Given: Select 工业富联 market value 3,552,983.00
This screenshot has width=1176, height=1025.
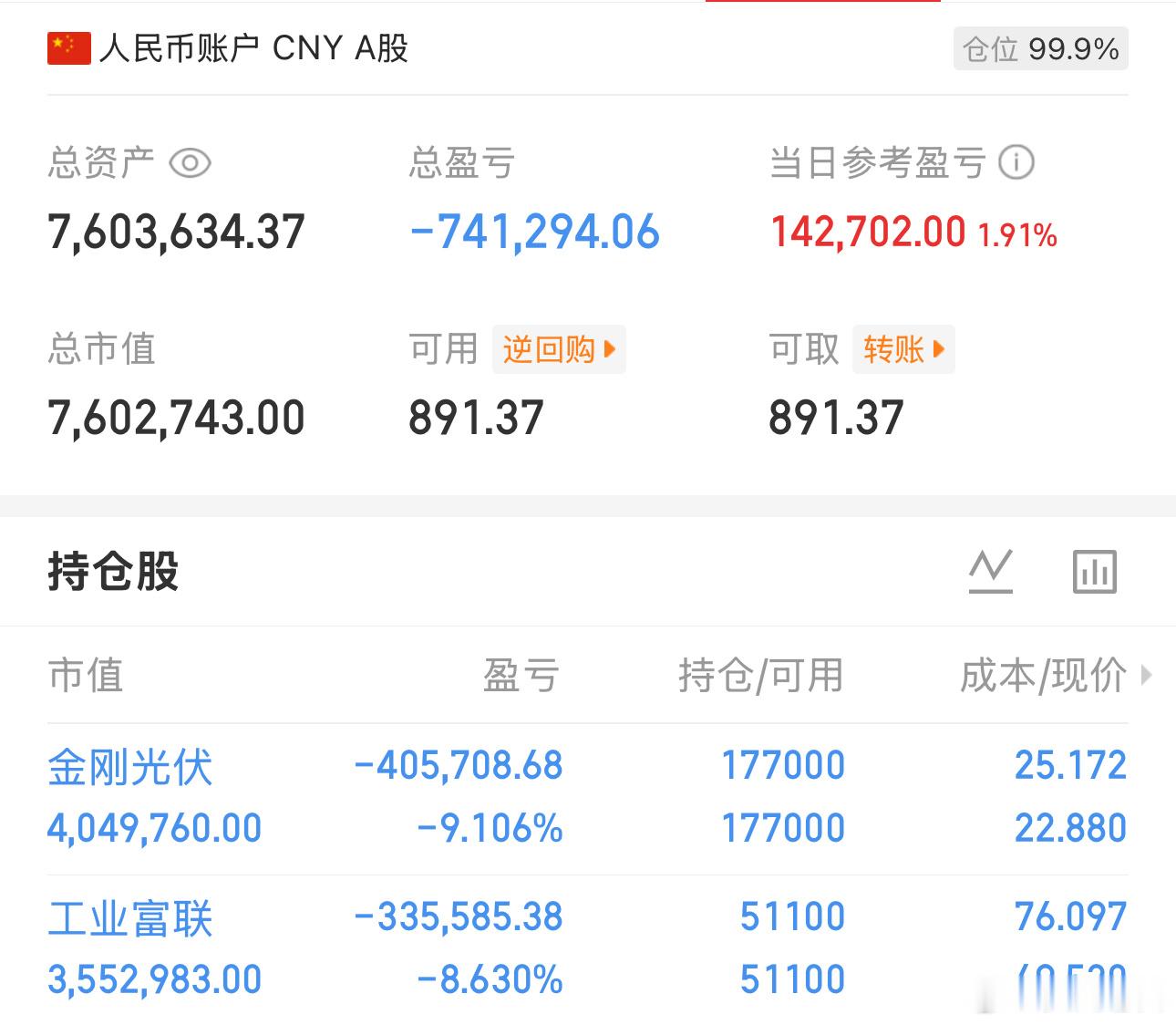Looking at the screenshot, I should tap(155, 979).
